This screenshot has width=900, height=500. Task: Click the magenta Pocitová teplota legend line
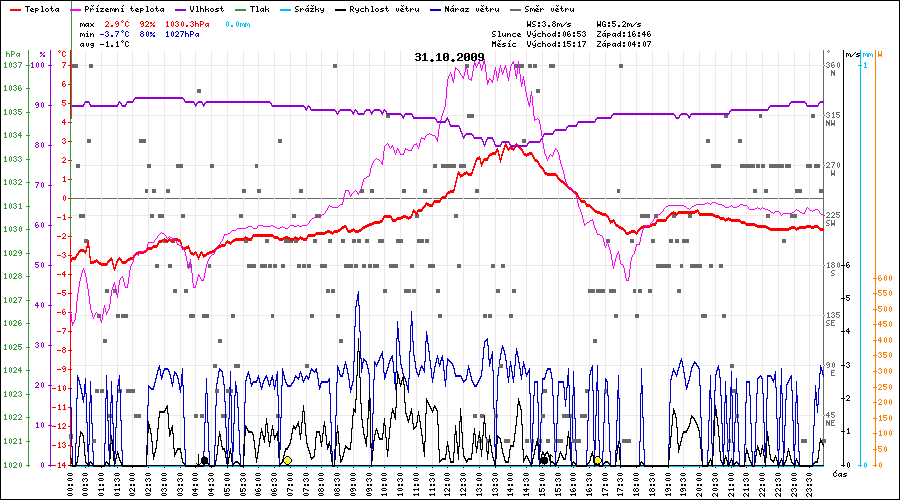tap(82, 9)
